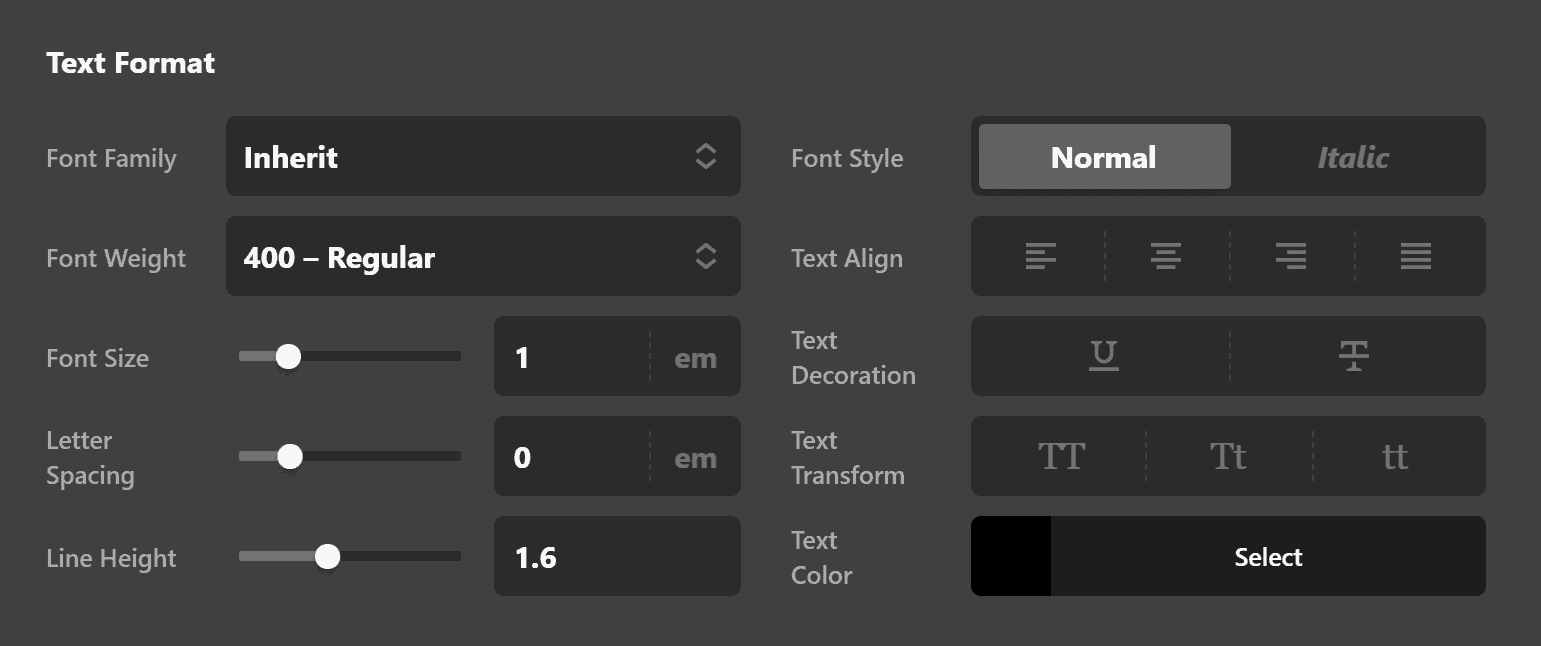The height and width of the screenshot is (646, 1541).
Task: Open the Font Family dropdown
Action: point(484,156)
